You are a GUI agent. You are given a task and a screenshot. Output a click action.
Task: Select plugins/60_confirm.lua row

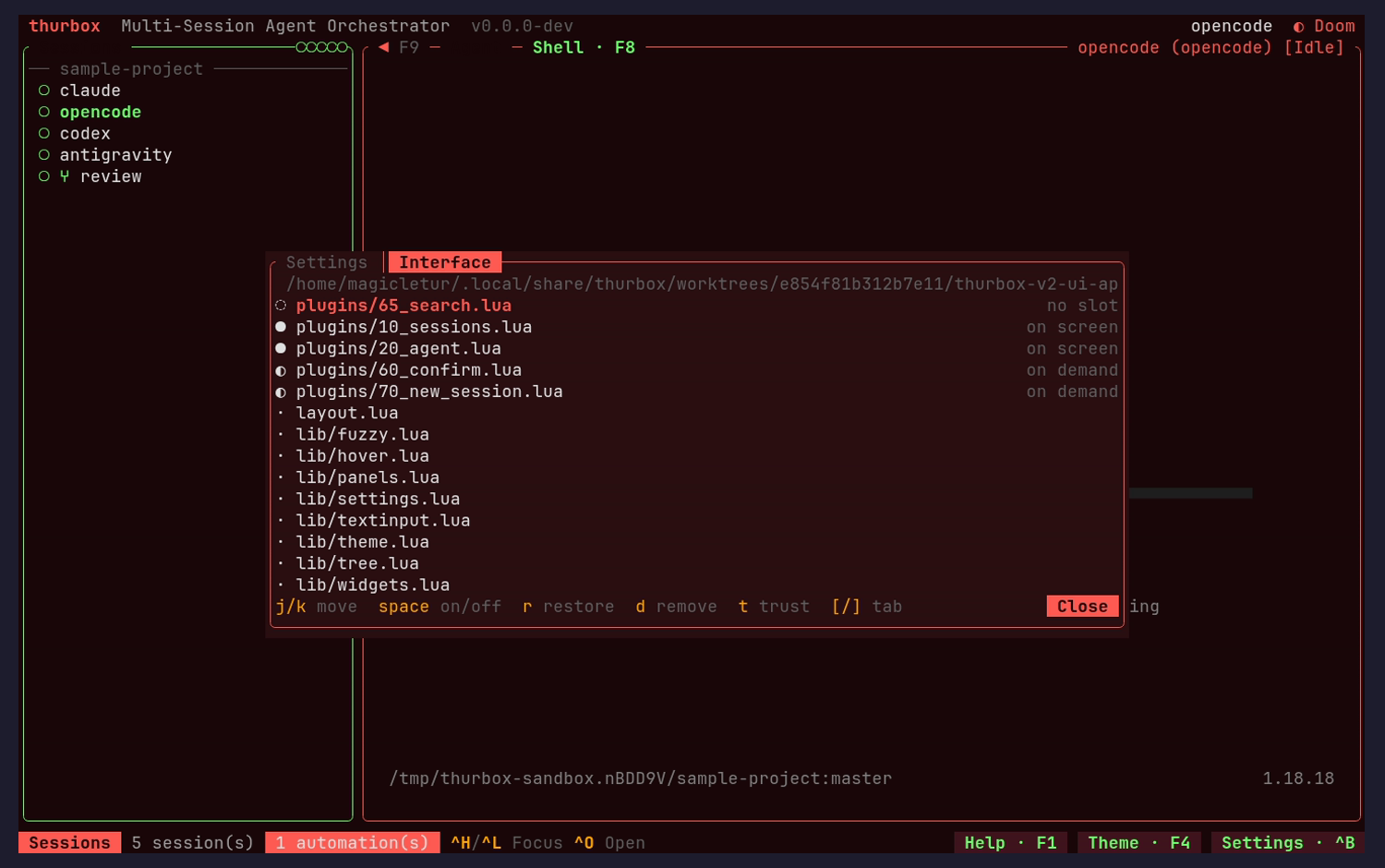tap(697, 370)
